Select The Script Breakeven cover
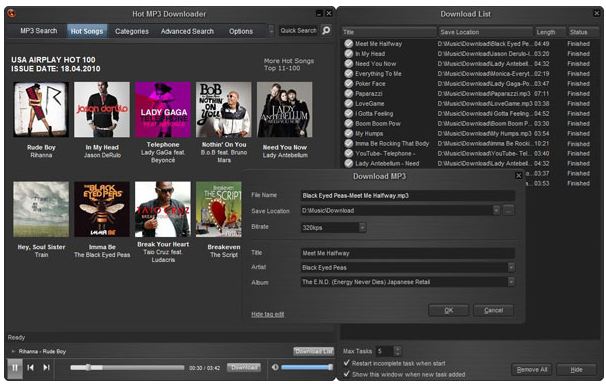606x384 pixels. pyautogui.click(x=219, y=209)
